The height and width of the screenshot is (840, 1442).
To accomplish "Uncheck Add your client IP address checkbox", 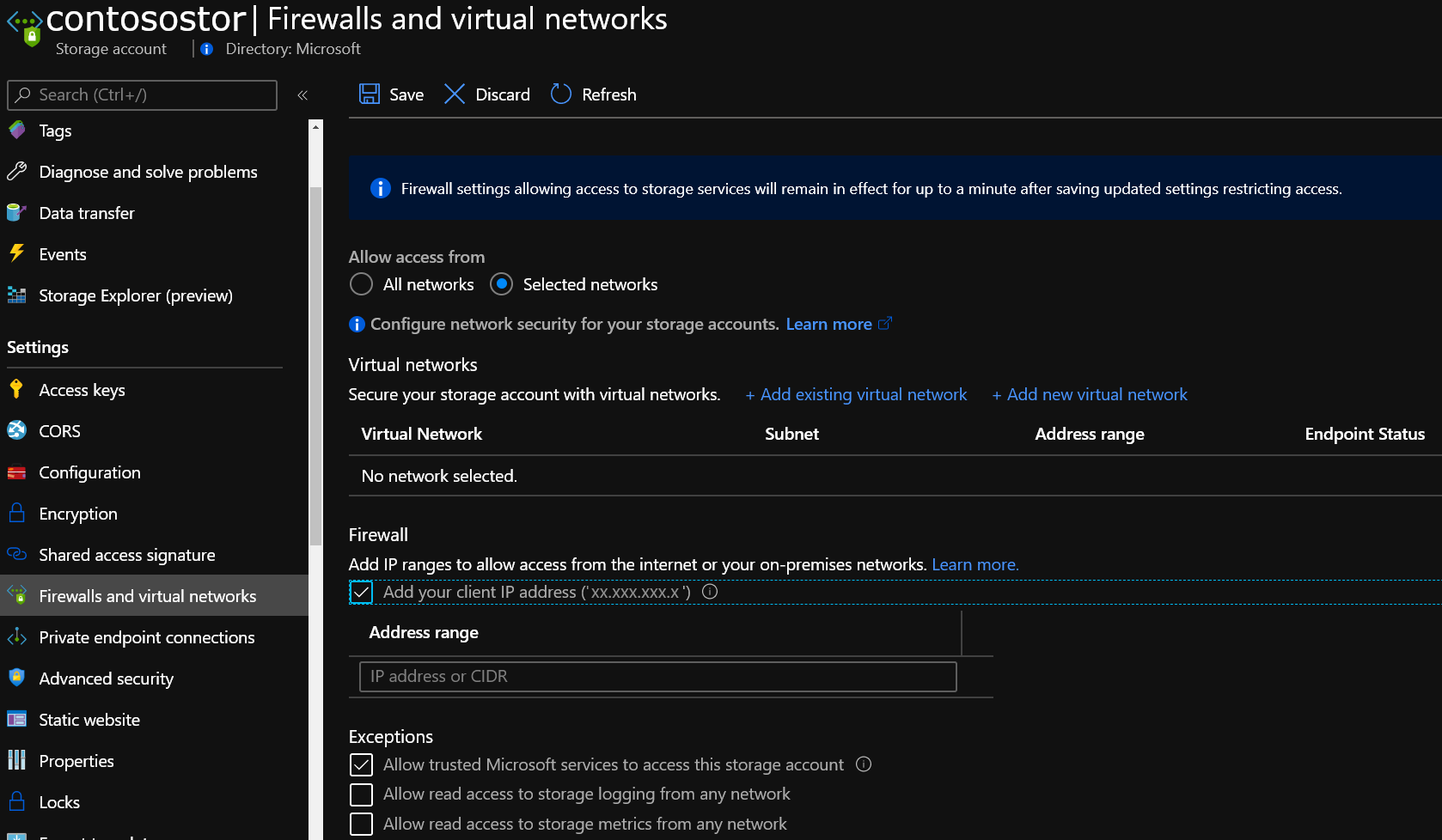I will pos(361,592).
